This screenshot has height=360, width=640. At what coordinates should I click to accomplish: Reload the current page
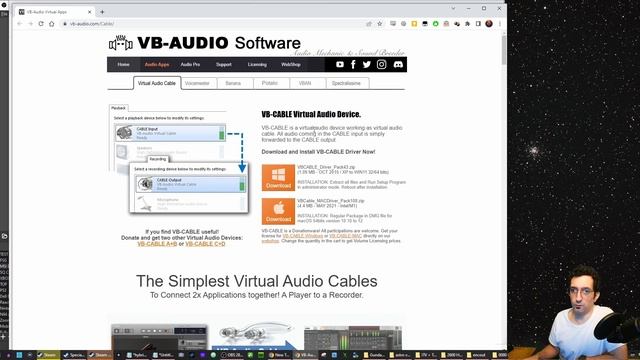(x=41, y=24)
